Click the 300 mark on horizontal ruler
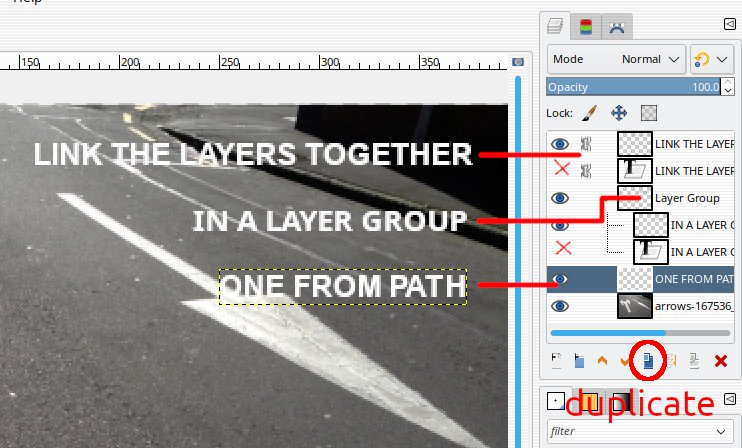The image size is (742, 448). pyautogui.click(x=330, y=62)
